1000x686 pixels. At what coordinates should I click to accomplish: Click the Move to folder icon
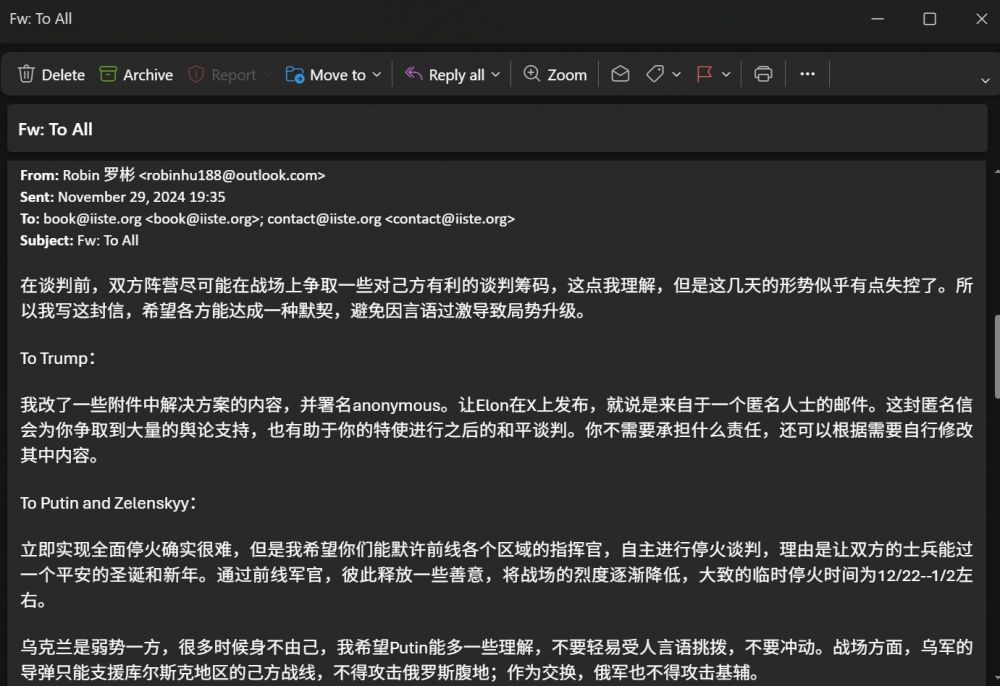click(295, 75)
